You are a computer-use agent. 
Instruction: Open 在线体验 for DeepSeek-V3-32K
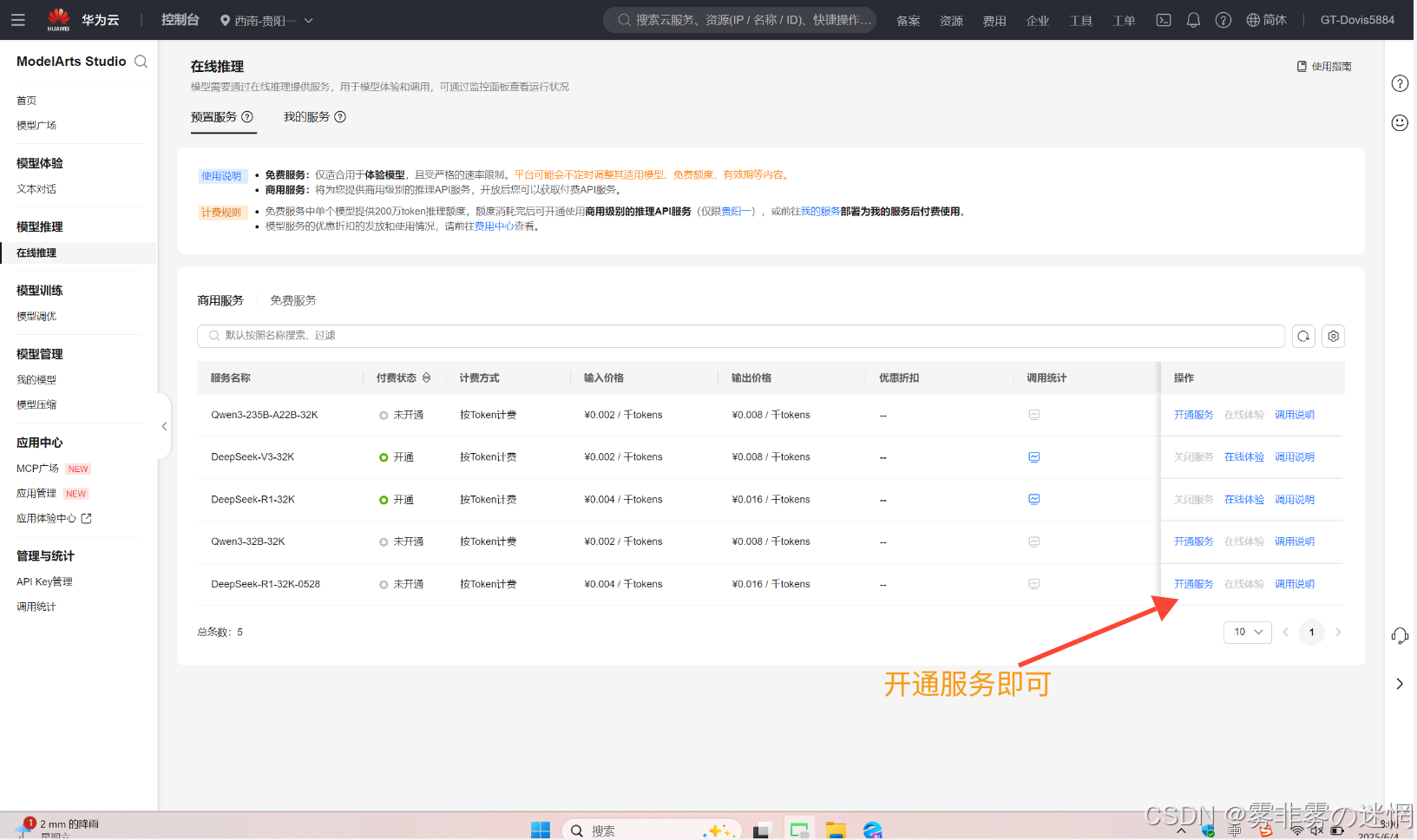pyautogui.click(x=1244, y=457)
